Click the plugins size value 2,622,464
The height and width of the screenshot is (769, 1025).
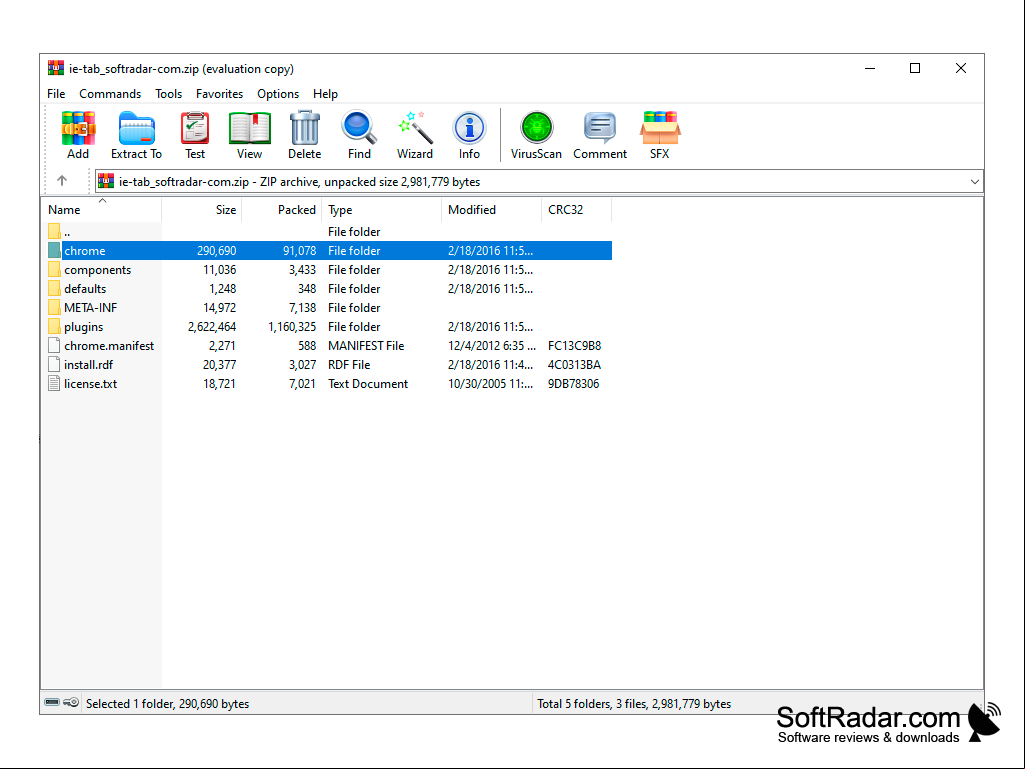tap(212, 326)
